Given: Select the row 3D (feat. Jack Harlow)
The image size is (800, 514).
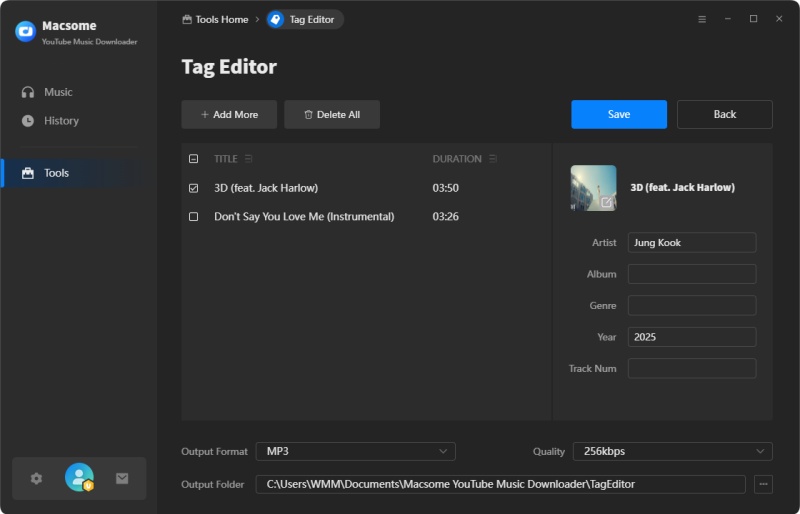Looking at the screenshot, I should point(366,188).
